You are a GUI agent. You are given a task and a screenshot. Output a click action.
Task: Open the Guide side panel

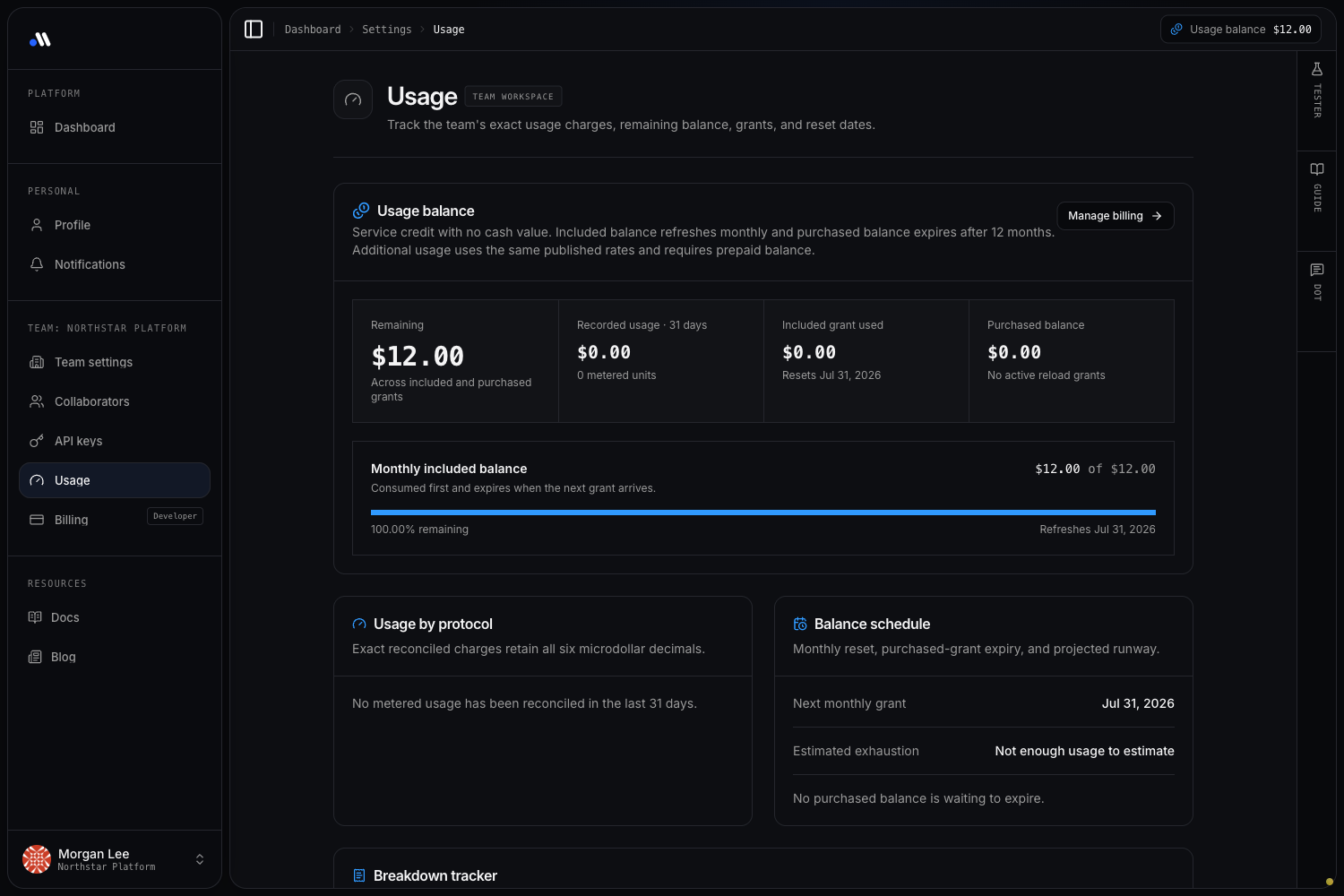(x=1317, y=201)
